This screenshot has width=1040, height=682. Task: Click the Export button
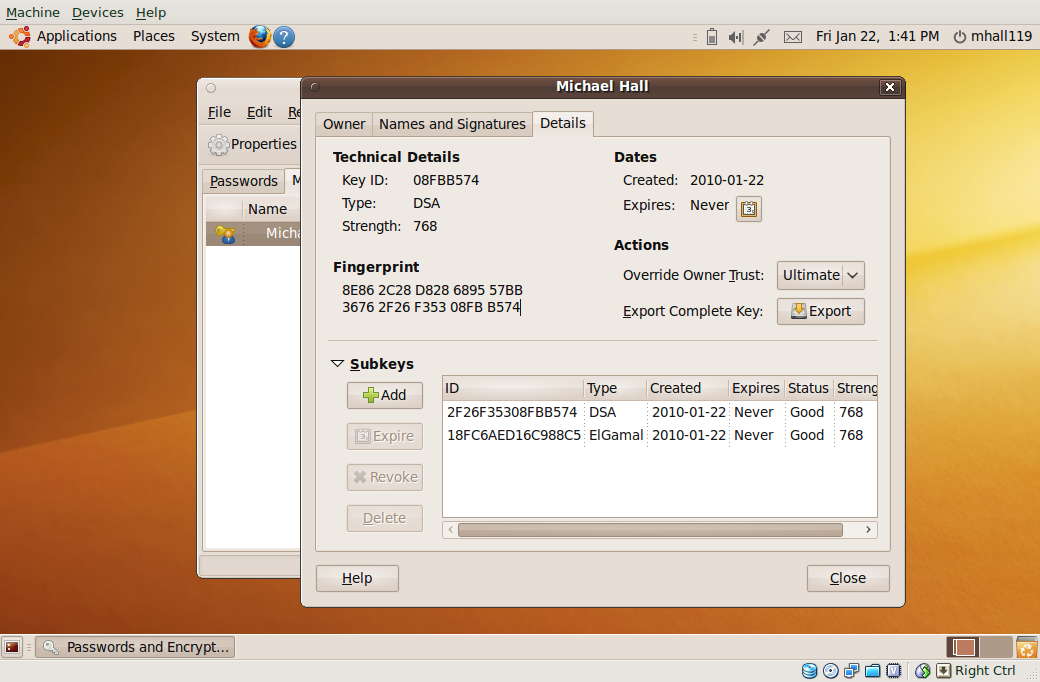click(x=820, y=311)
